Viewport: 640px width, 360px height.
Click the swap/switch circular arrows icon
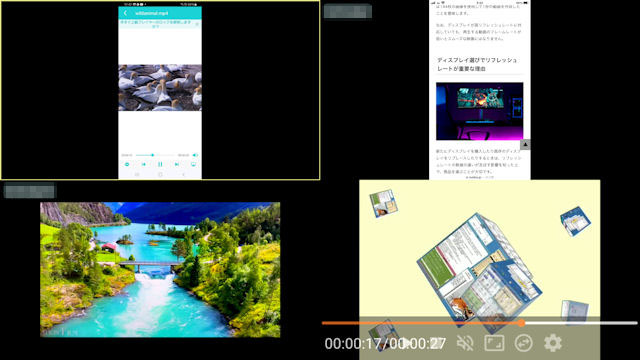pyautogui.click(x=523, y=343)
